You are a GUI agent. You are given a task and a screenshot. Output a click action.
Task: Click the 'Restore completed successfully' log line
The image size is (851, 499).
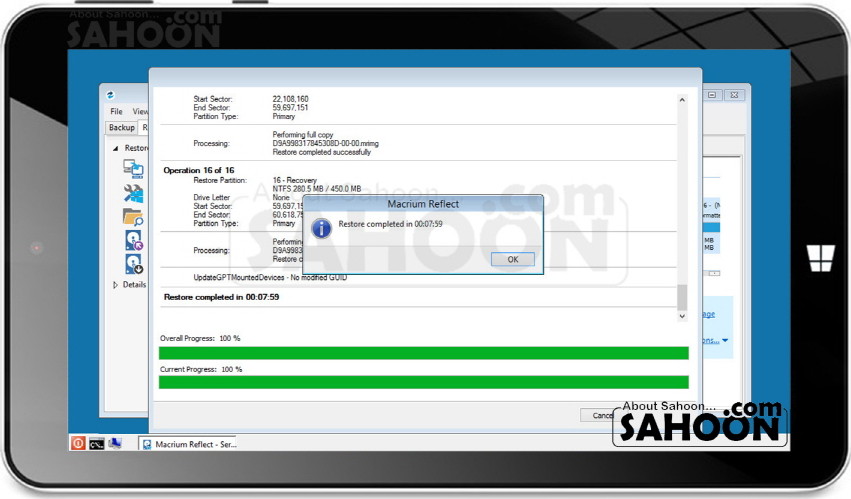[321, 152]
